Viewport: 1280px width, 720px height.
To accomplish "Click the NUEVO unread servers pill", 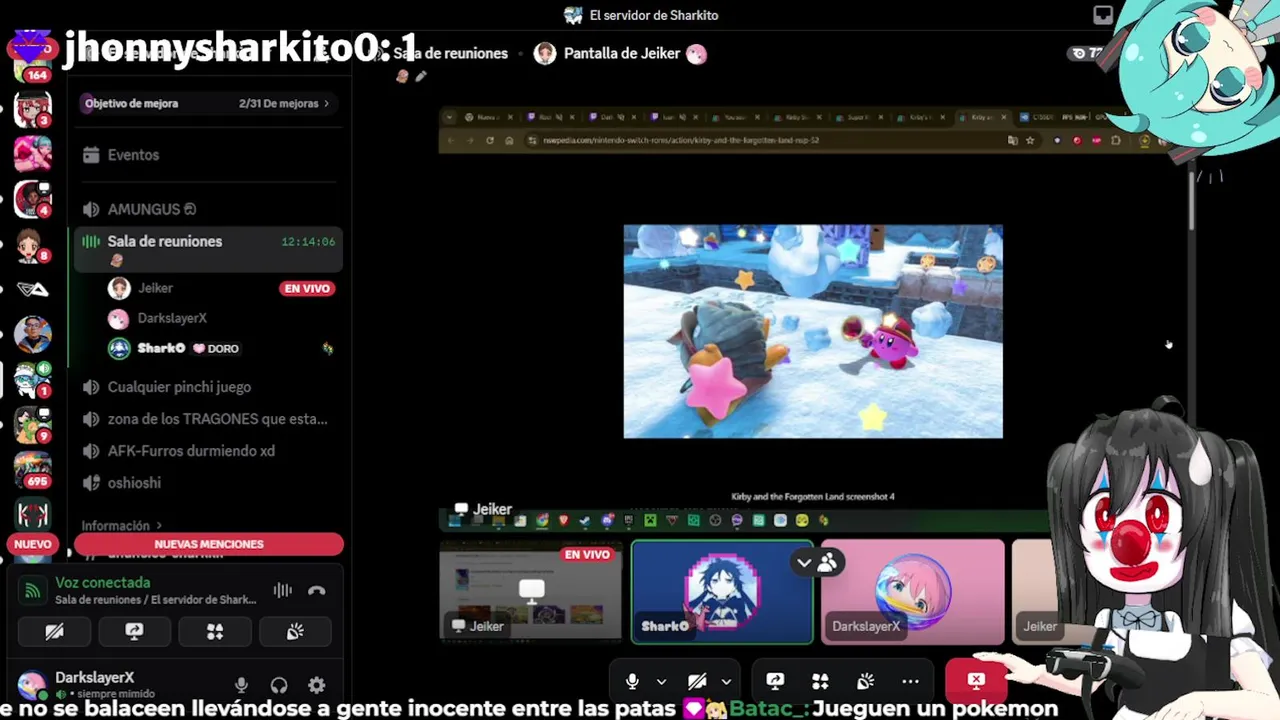I will pyautogui.click(x=32, y=544).
